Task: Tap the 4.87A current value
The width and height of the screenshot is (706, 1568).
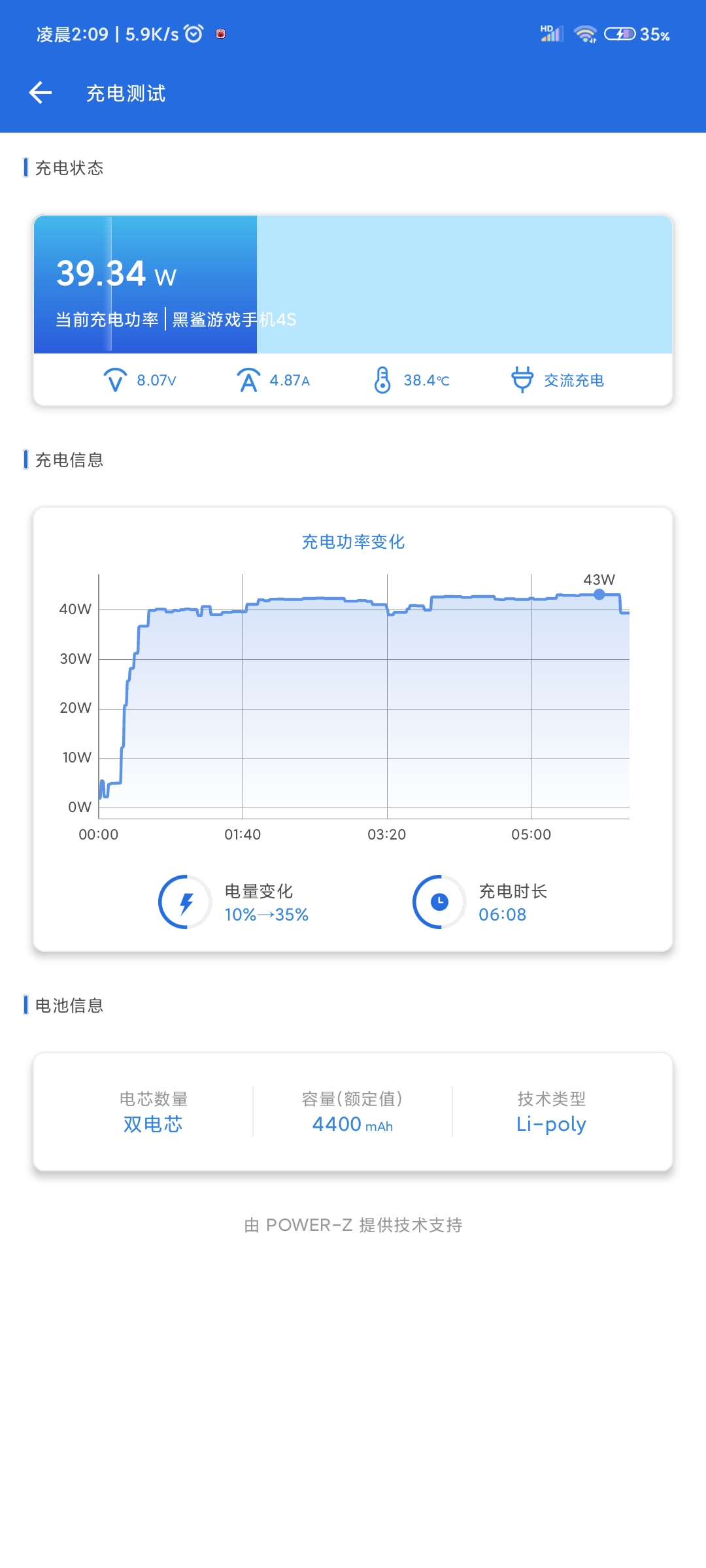Action: coord(290,380)
